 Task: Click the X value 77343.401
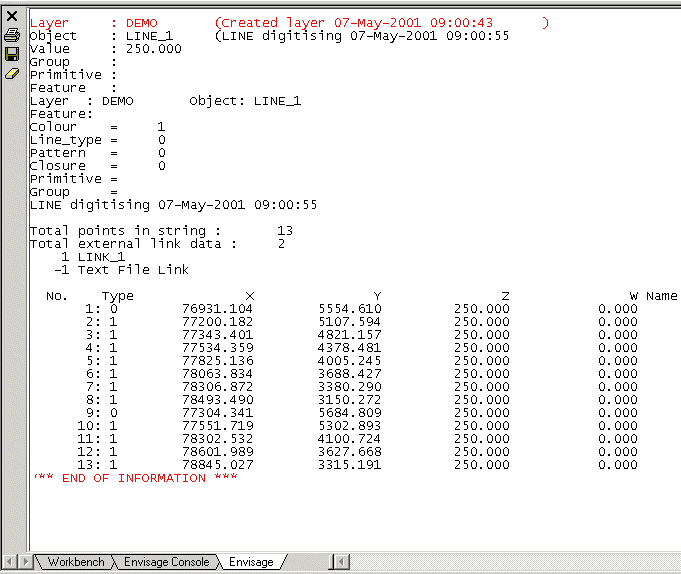tap(217, 335)
